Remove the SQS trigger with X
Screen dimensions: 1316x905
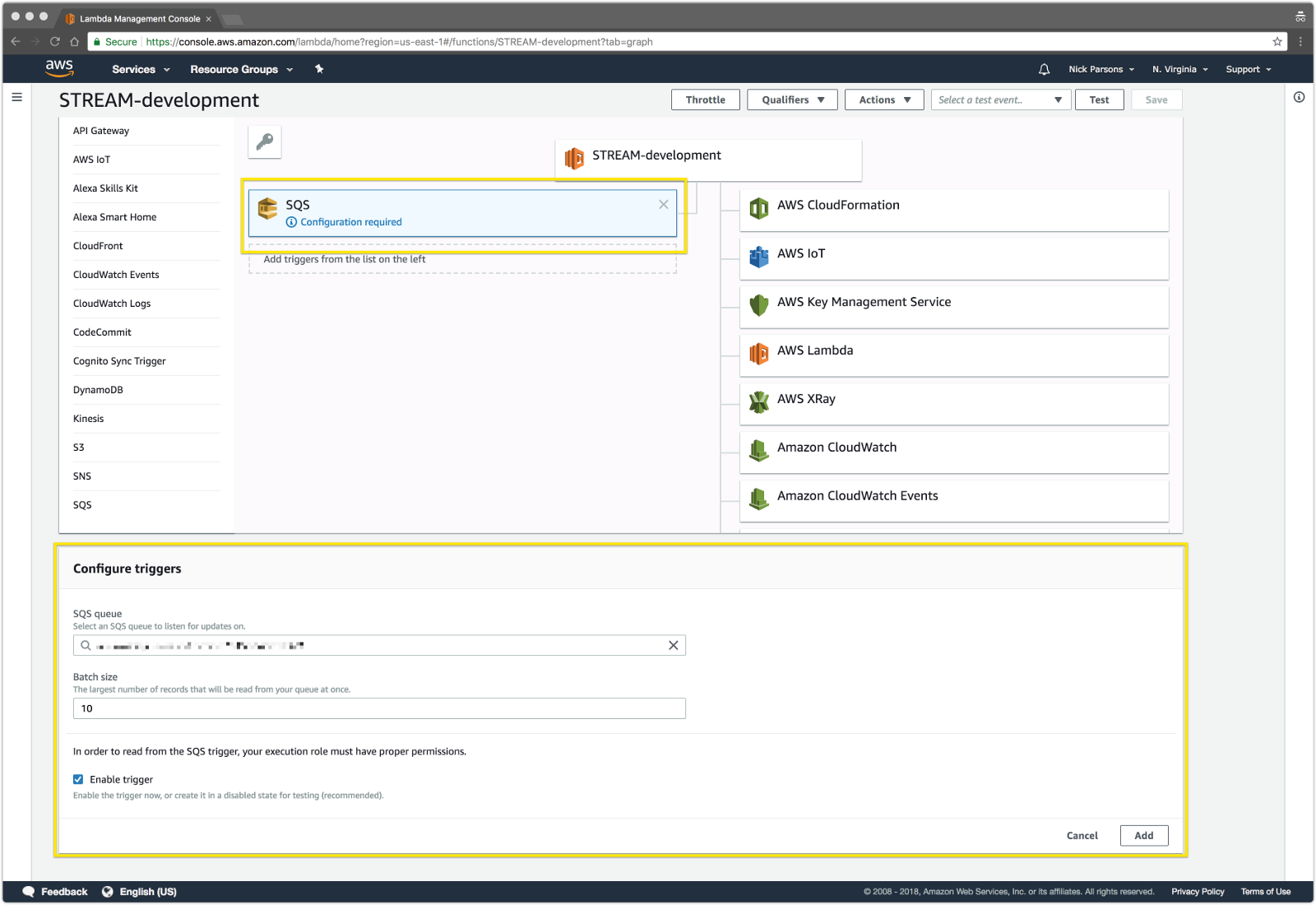pos(664,204)
